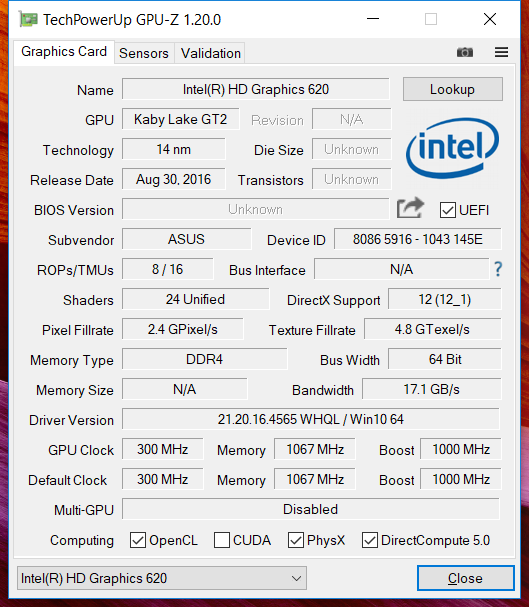Image resolution: width=529 pixels, height=607 pixels.
Task: Open the hamburger menu icon
Action: coord(501,52)
